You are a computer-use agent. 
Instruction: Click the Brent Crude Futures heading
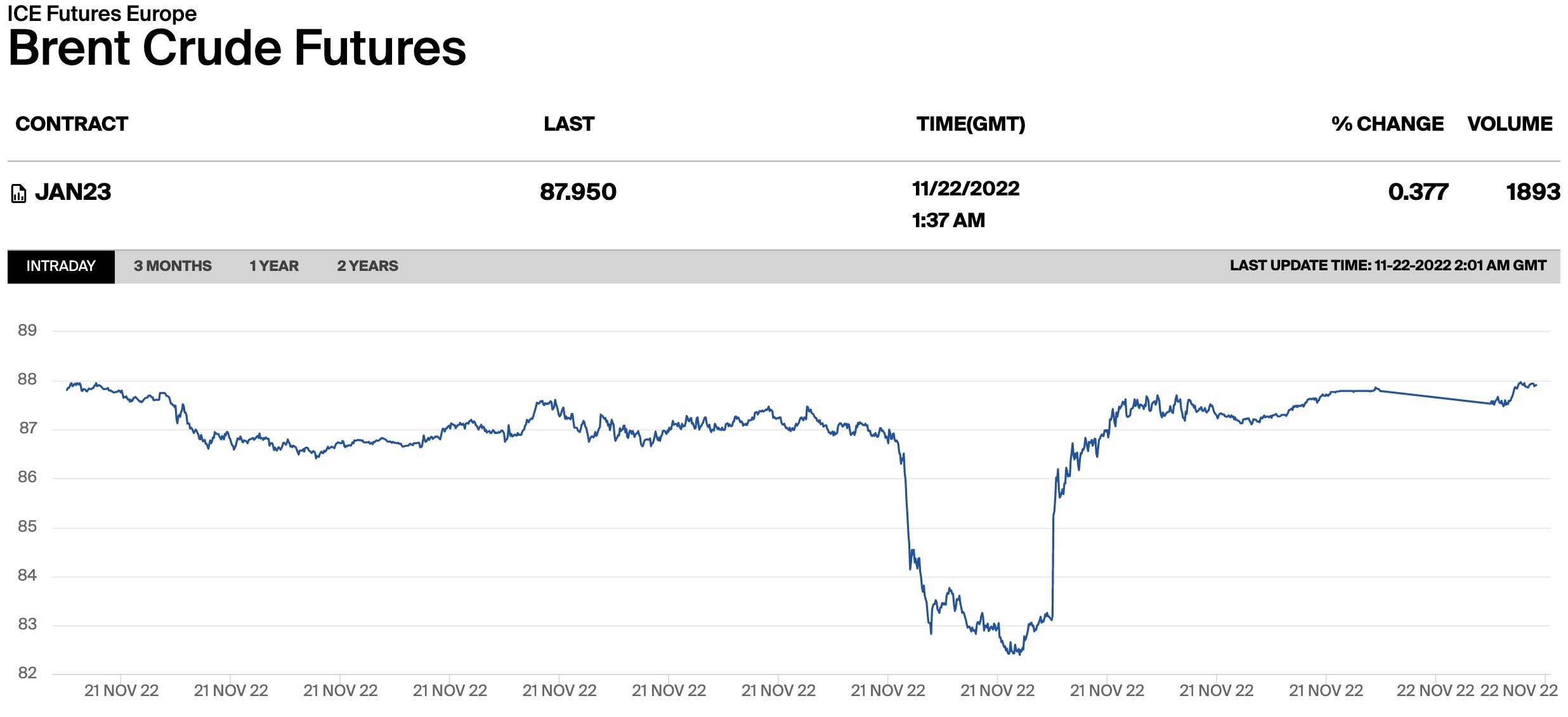[x=237, y=49]
